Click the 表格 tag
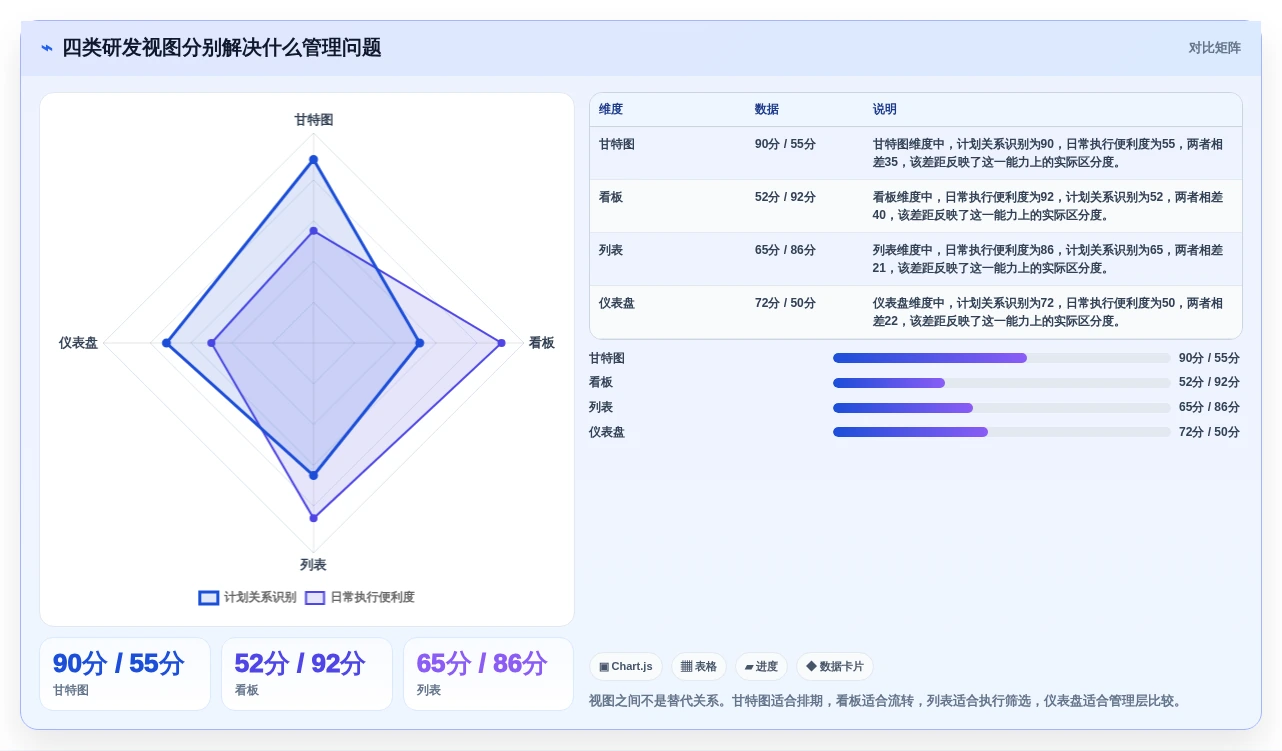The image size is (1282, 751). click(699, 667)
